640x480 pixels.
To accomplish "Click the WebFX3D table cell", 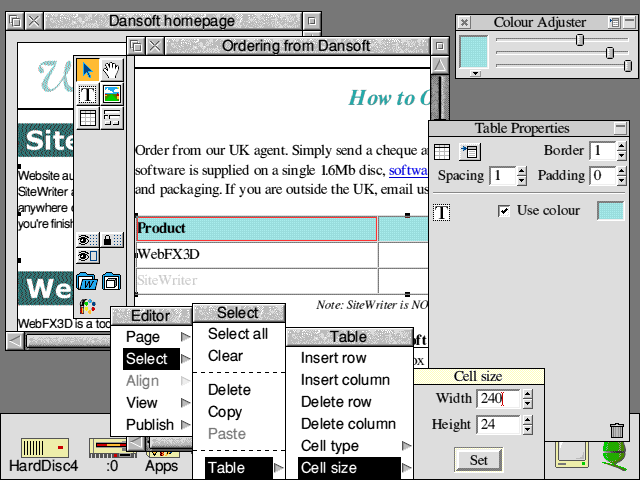I will (257, 255).
